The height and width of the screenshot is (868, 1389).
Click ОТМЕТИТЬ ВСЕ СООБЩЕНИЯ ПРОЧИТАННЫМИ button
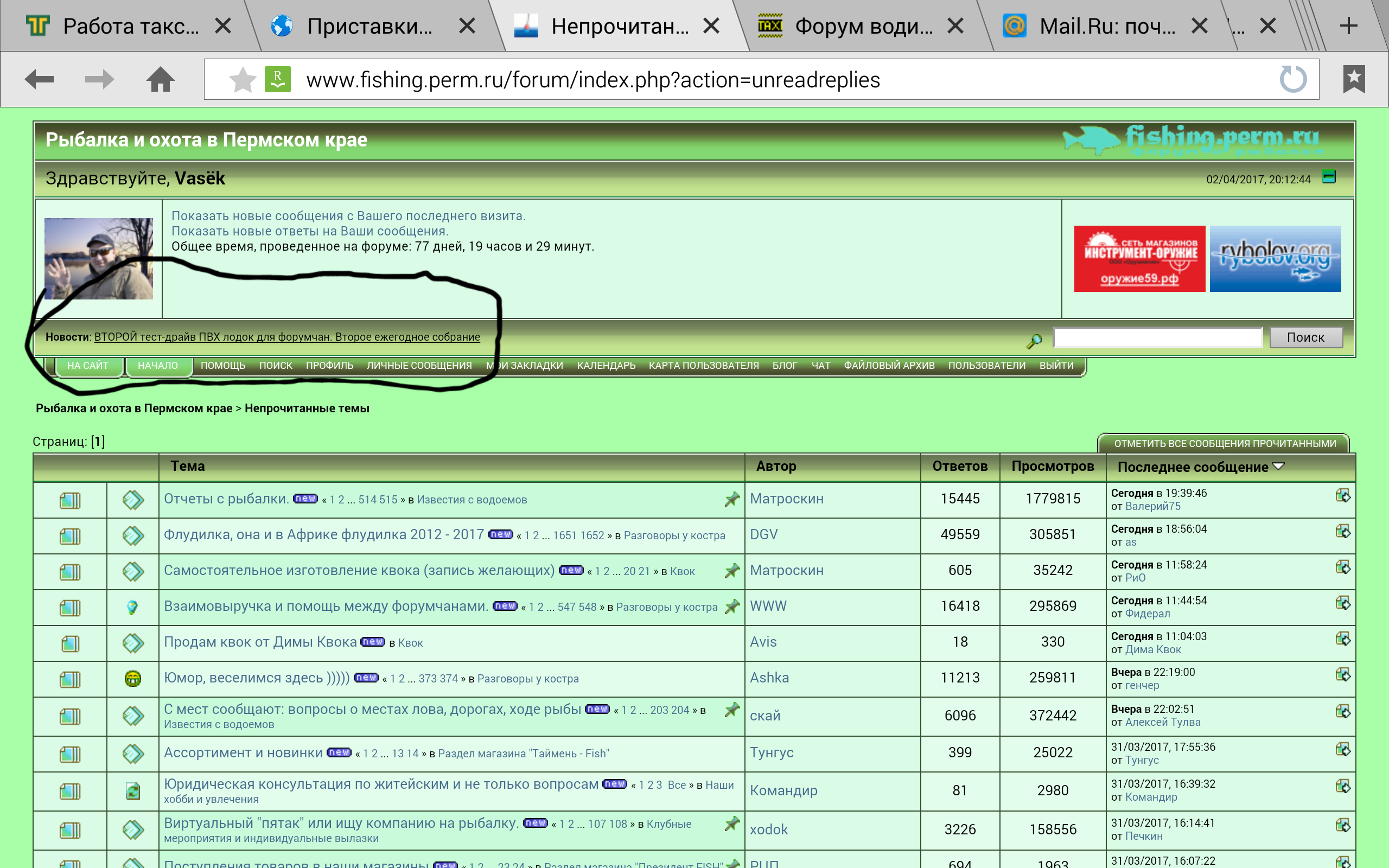pyautogui.click(x=1225, y=443)
